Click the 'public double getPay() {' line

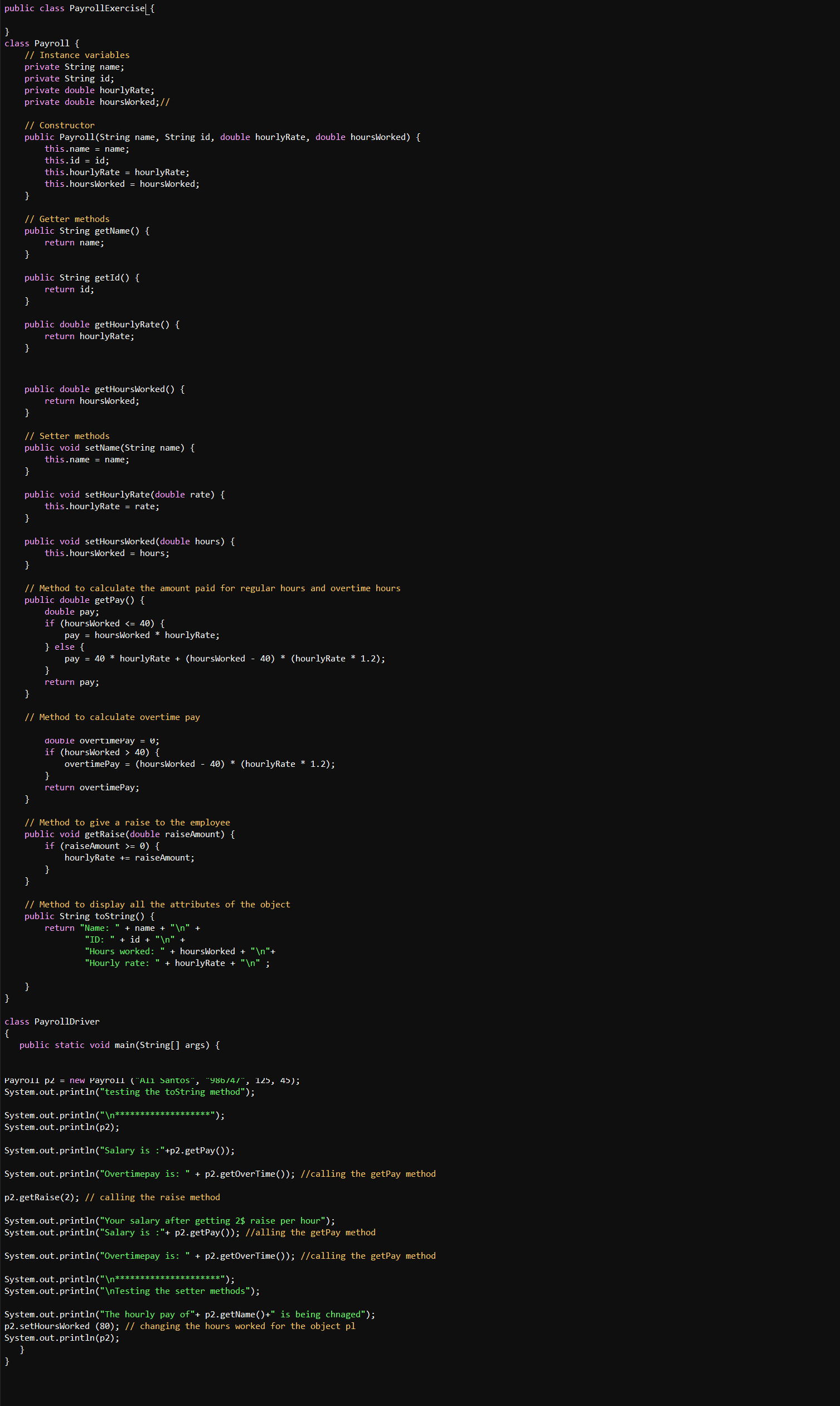pos(84,601)
